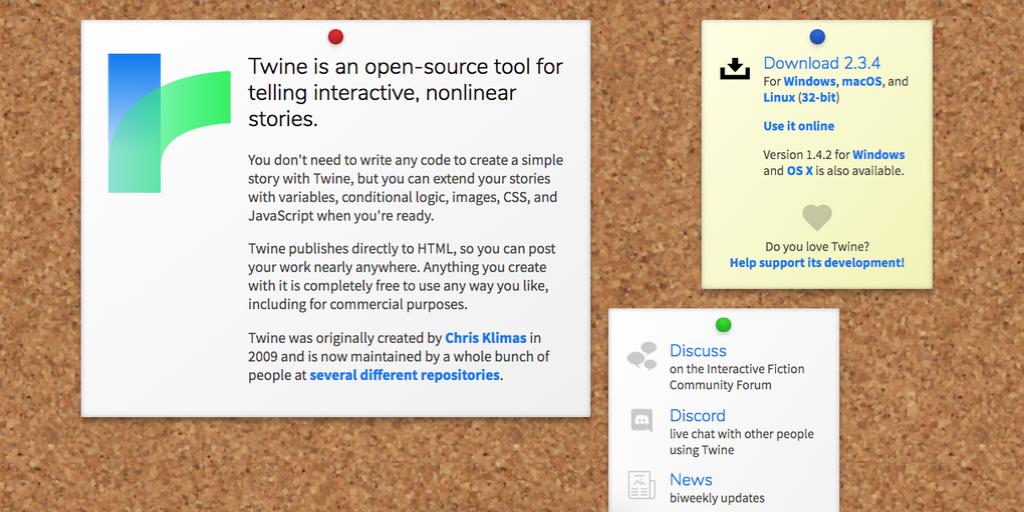Click the download tray icon

[x=735, y=69]
